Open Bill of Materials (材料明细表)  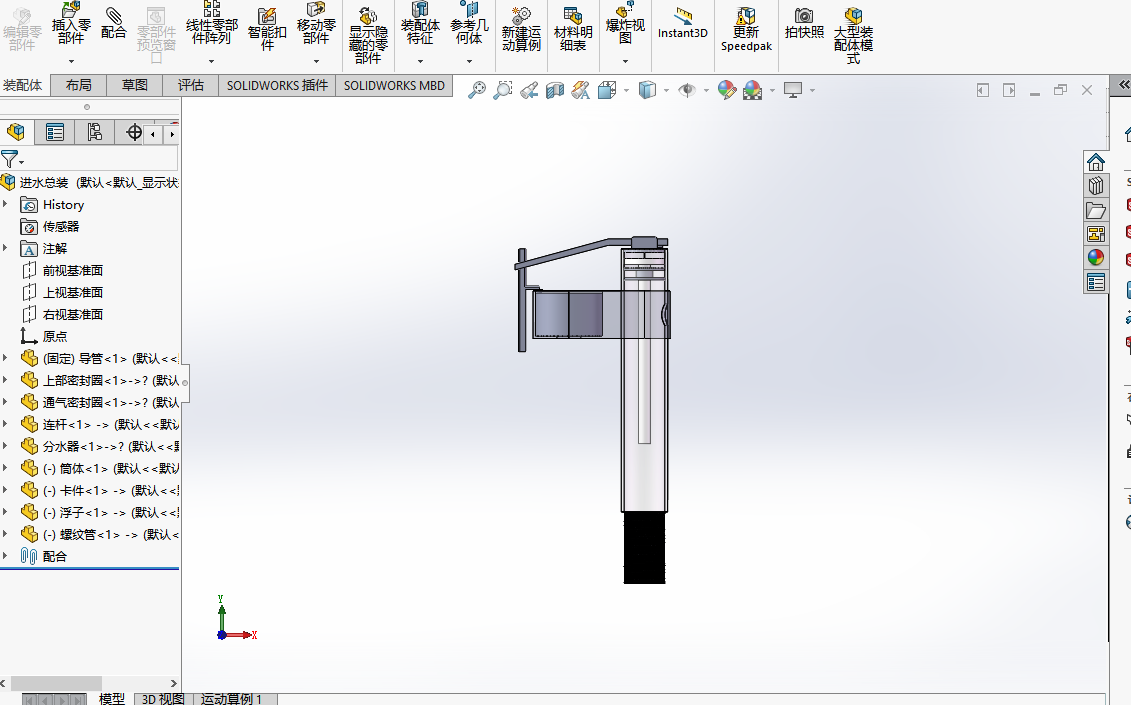[573, 30]
